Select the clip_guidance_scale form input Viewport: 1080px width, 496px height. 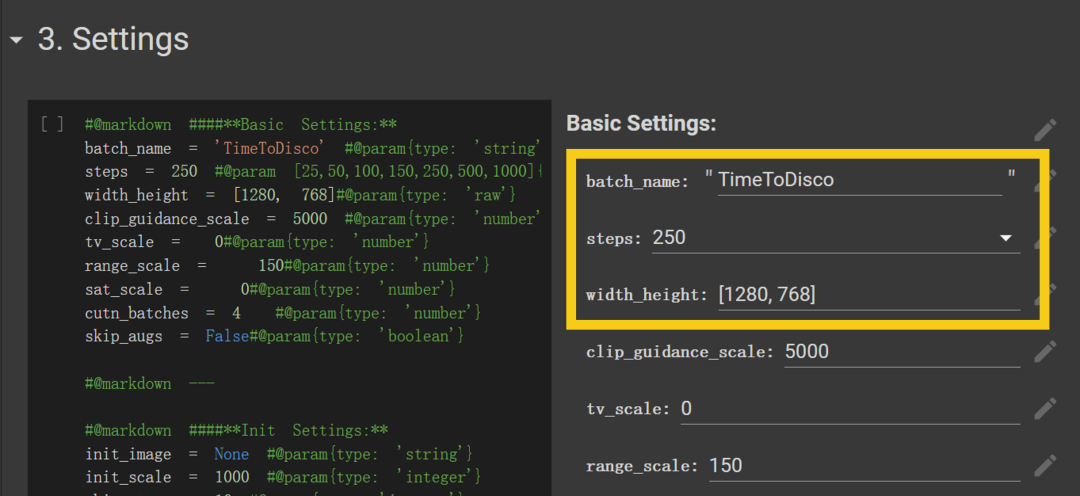(900, 352)
